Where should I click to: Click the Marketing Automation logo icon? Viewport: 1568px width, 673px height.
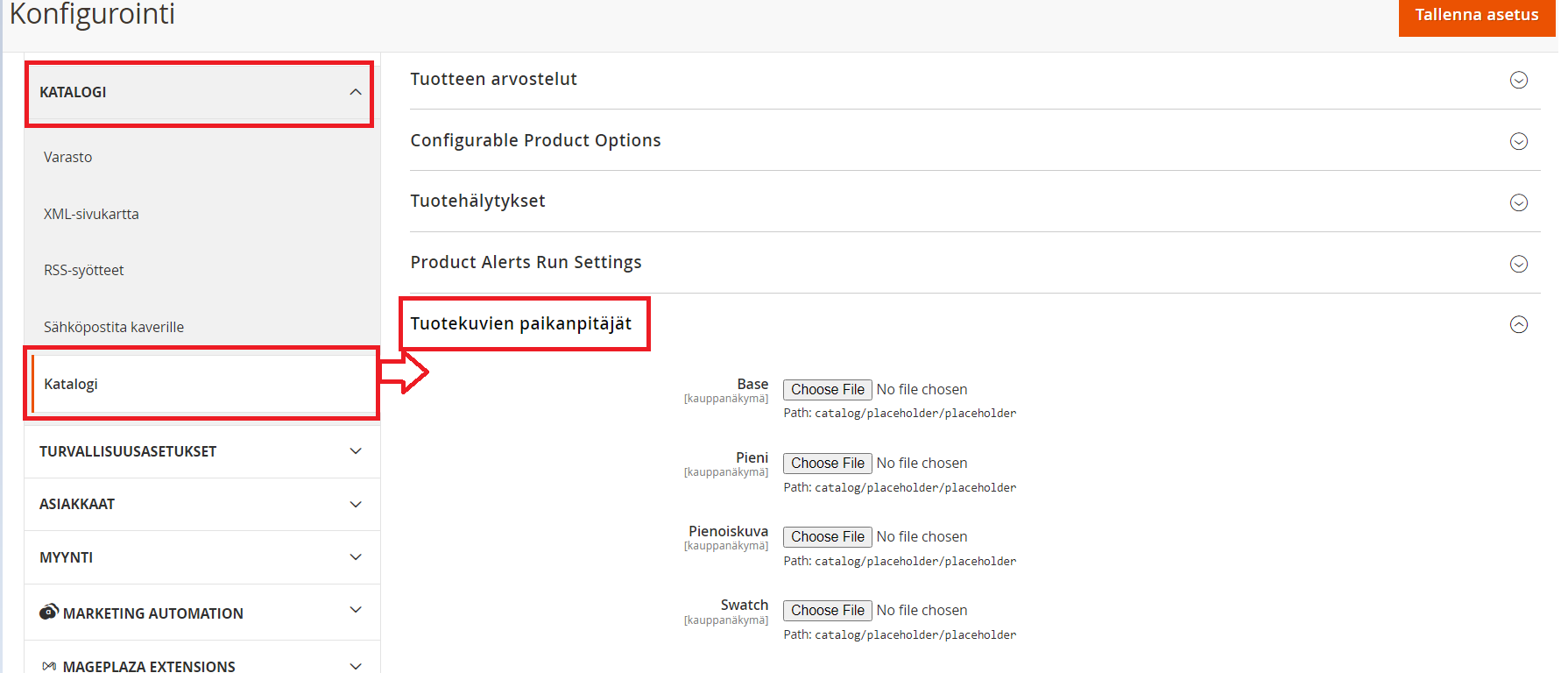49,612
